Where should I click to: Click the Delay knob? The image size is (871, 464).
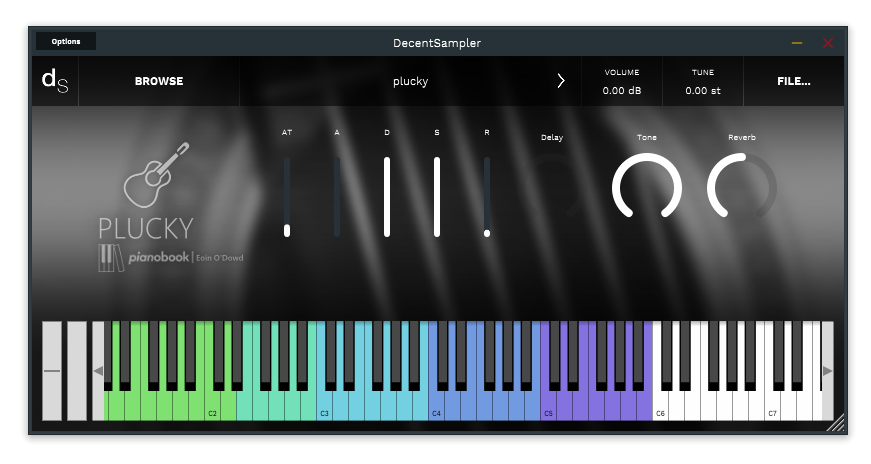[552, 187]
